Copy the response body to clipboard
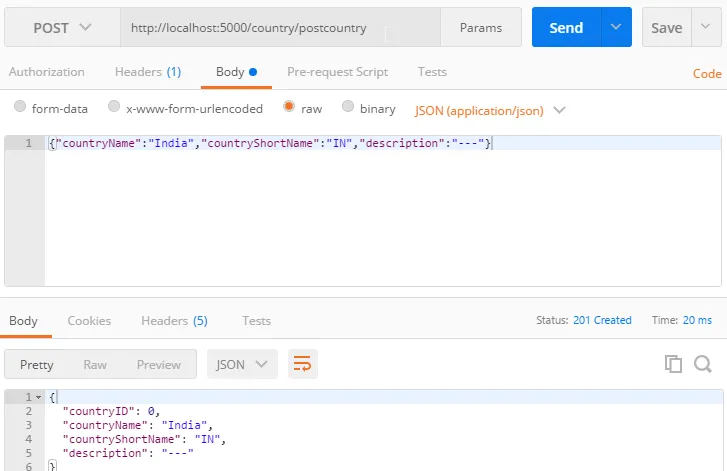The height and width of the screenshot is (471, 727). (673, 364)
